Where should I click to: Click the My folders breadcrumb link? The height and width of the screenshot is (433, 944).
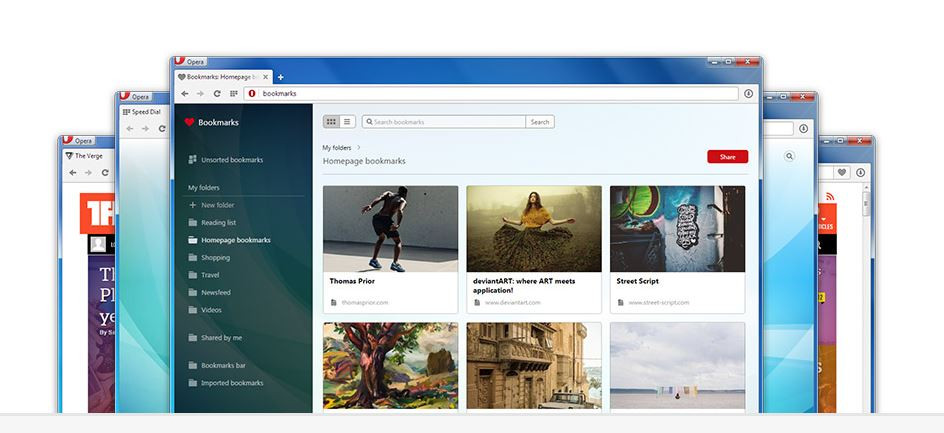(x=337, y=148)
